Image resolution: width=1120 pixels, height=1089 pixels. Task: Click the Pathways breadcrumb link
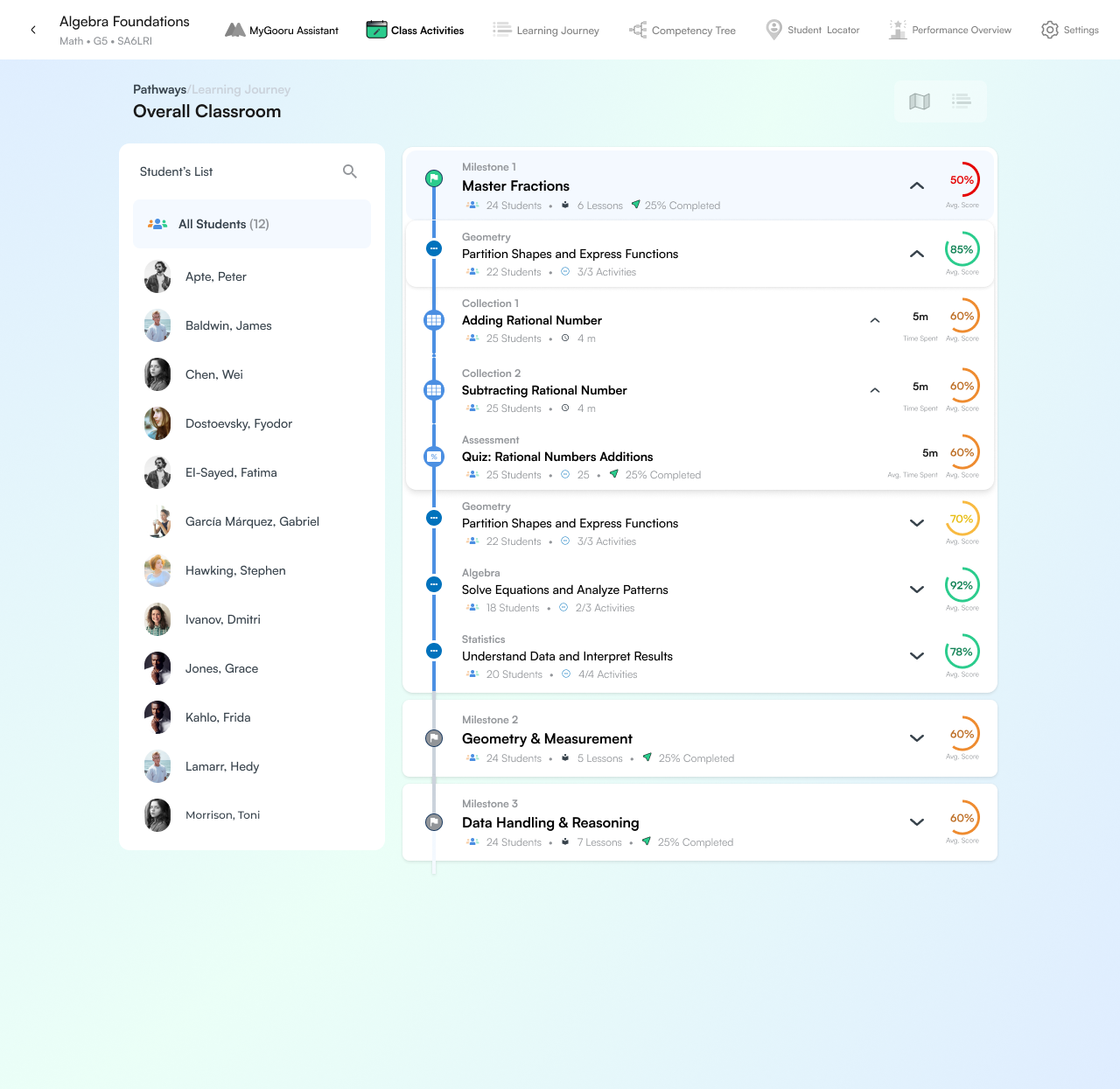click(x=159, y=89)
